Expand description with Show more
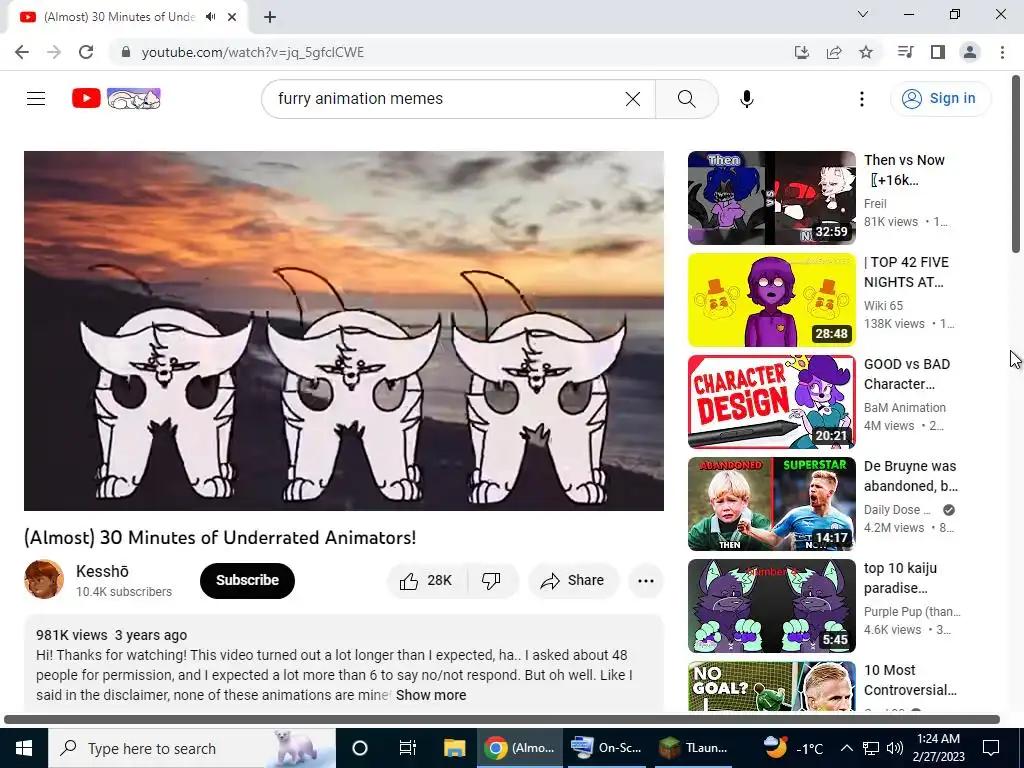This screenshot has width=1024, height=768. [x=431, y=695]
